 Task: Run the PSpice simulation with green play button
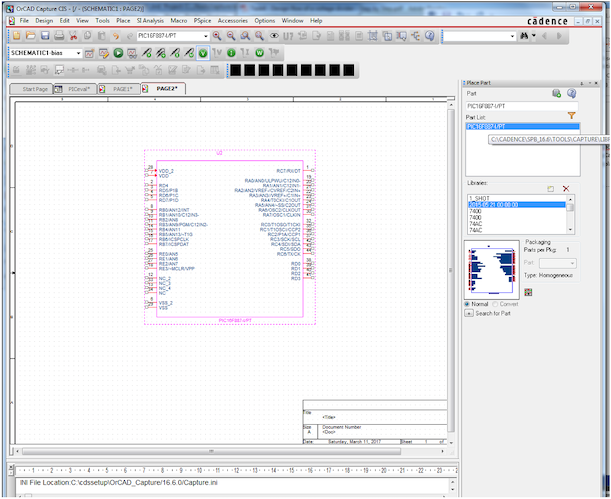pyautogui.click(x=118, y=52)
